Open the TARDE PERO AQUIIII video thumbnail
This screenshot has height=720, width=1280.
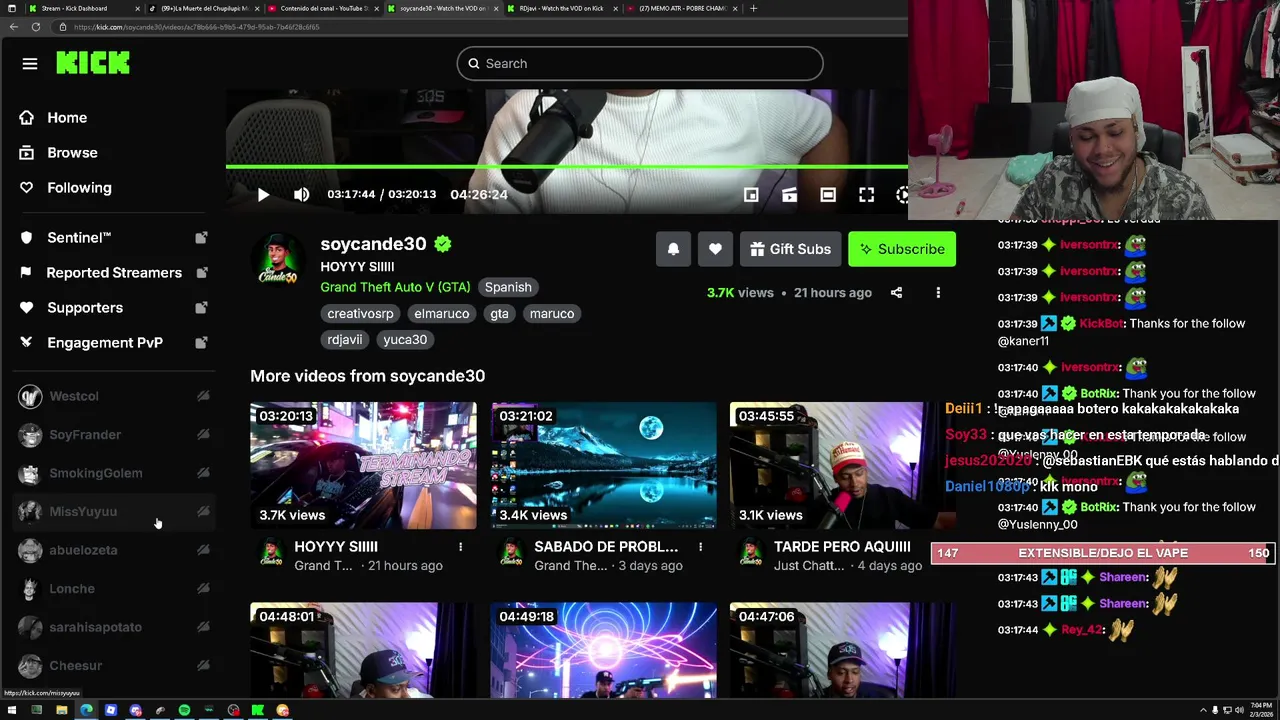[843, 466]
